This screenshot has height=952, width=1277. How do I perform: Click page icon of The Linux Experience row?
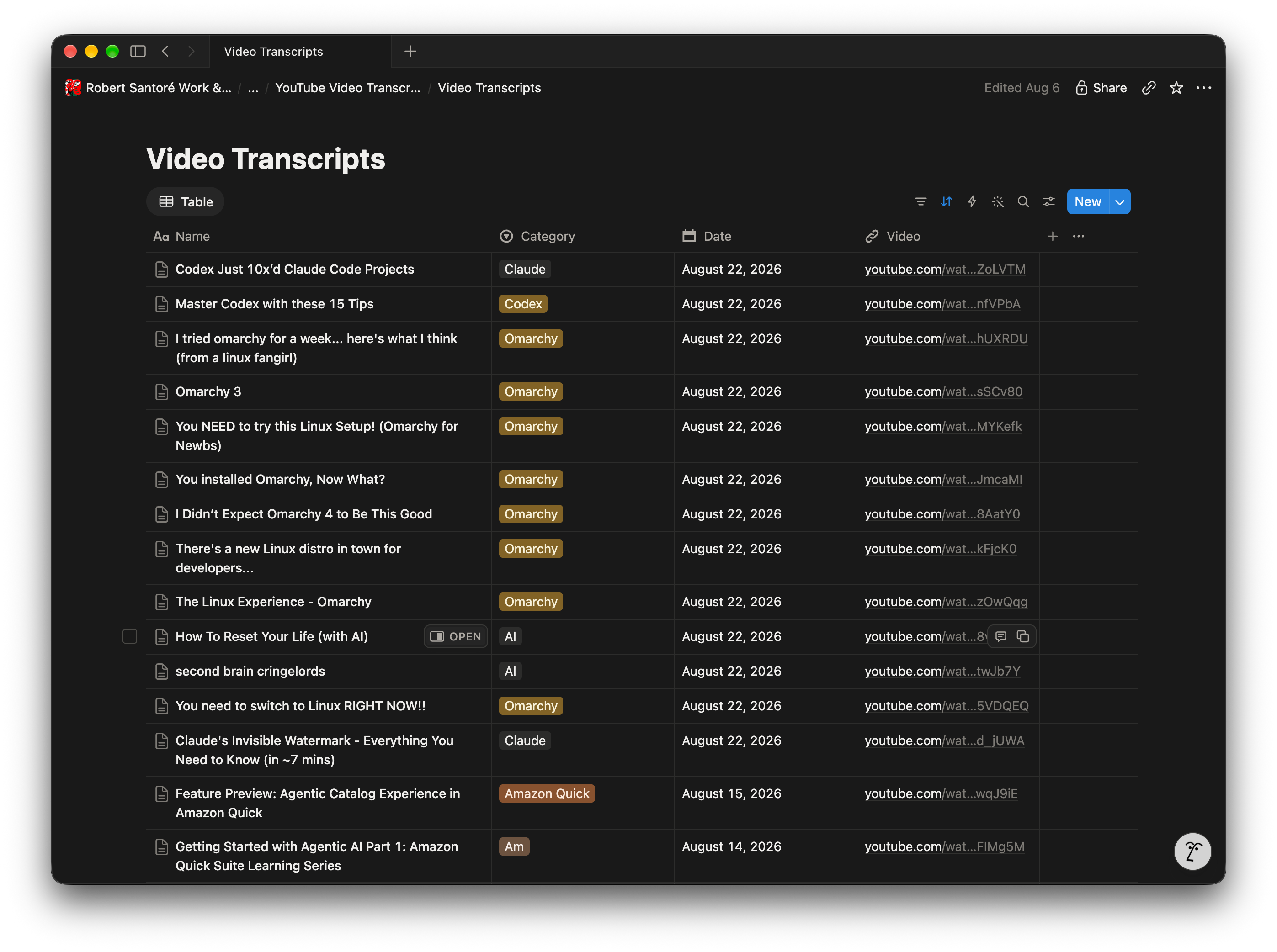coord(161,602)
